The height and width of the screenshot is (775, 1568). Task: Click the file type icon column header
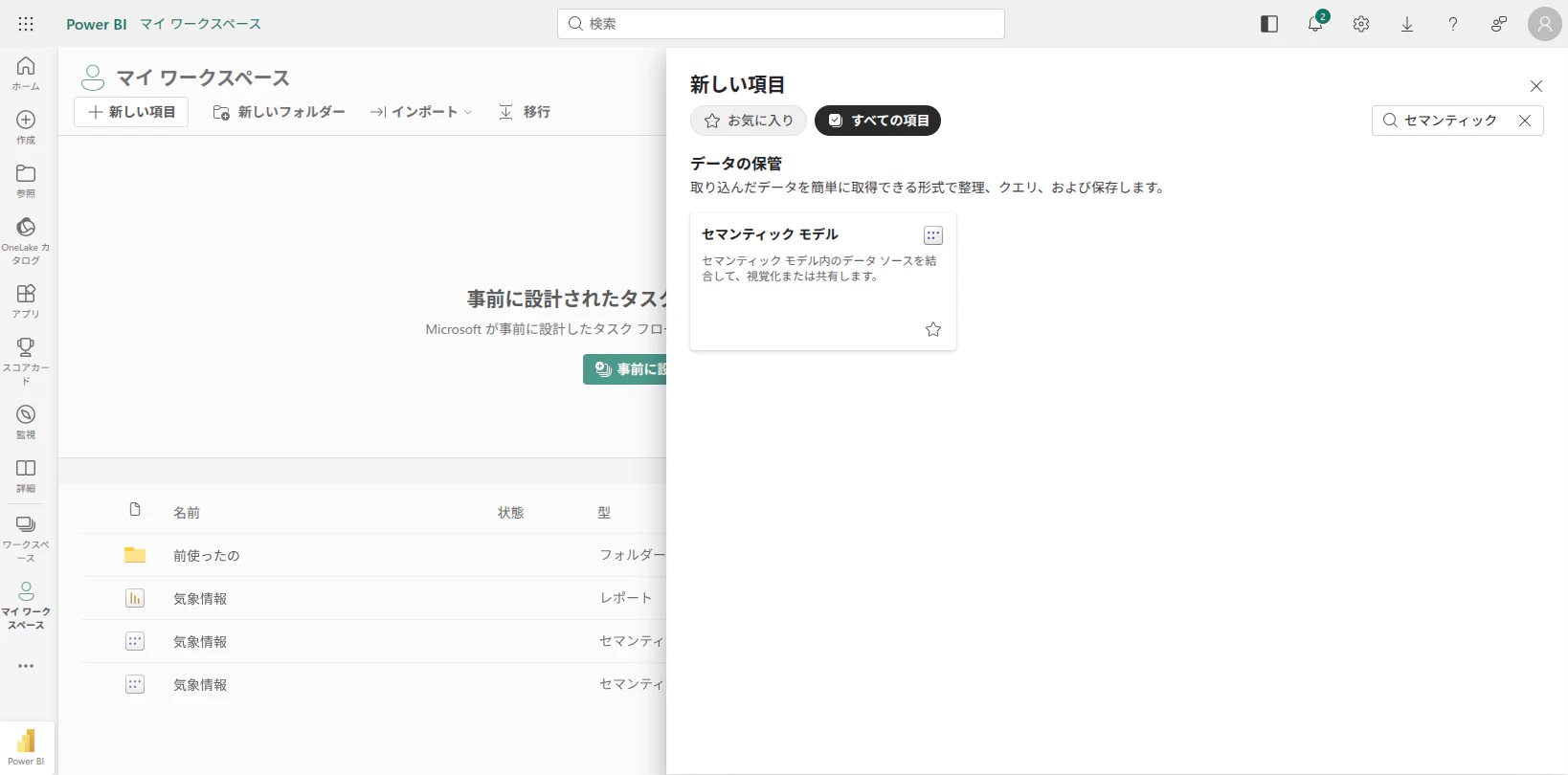click(x=135, y=510)
